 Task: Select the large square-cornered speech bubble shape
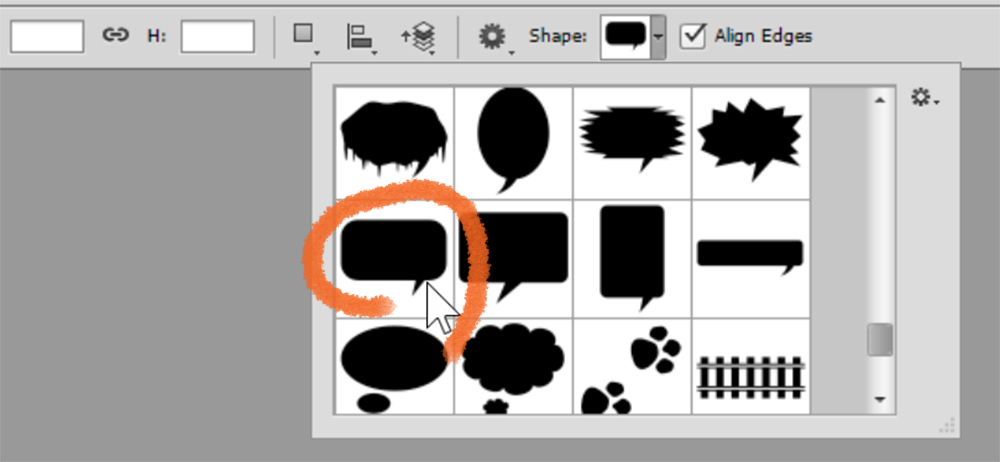pyautogui.click(x=513, y=258)
